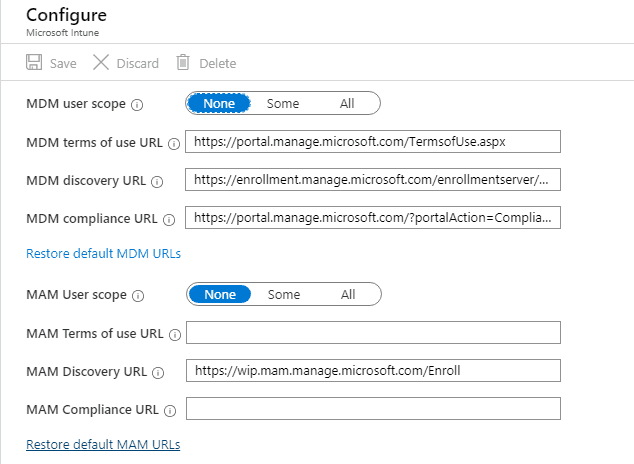Set MAM User scope to All
634x464 pixels.
point(348,294)
